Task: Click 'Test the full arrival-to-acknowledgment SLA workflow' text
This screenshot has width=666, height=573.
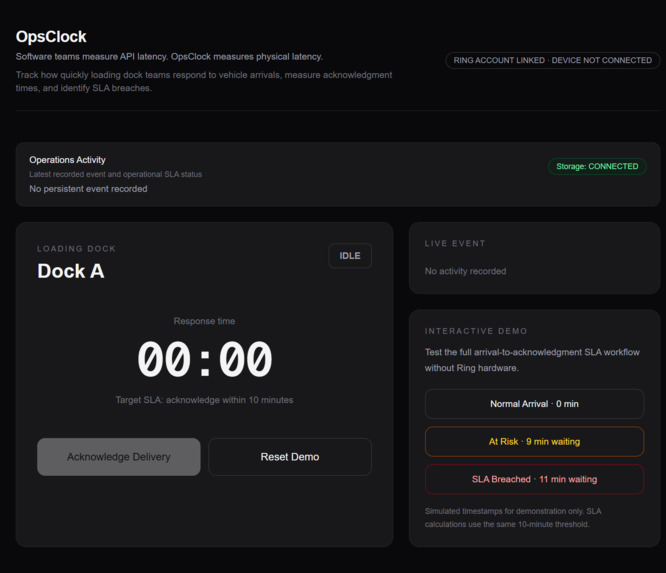Action: click(532, 360)
